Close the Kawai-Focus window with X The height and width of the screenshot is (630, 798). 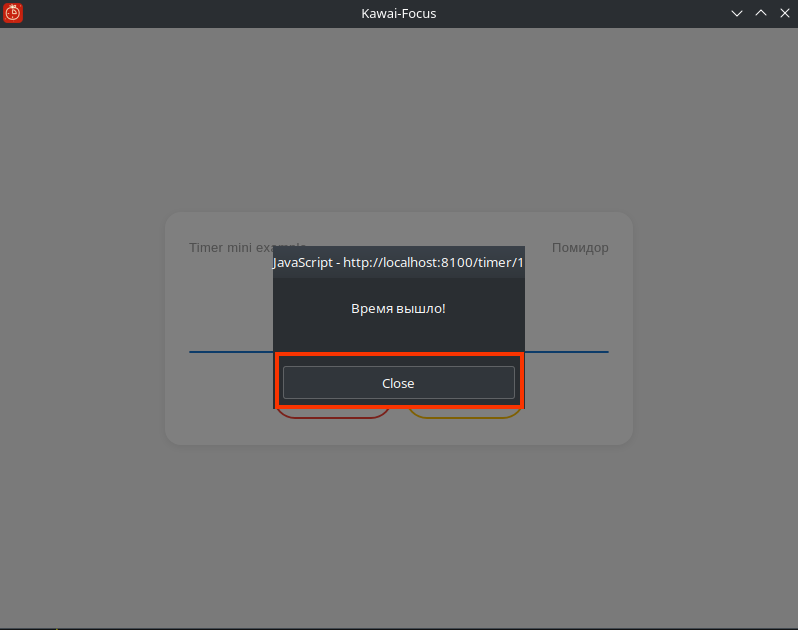(784, 13)
